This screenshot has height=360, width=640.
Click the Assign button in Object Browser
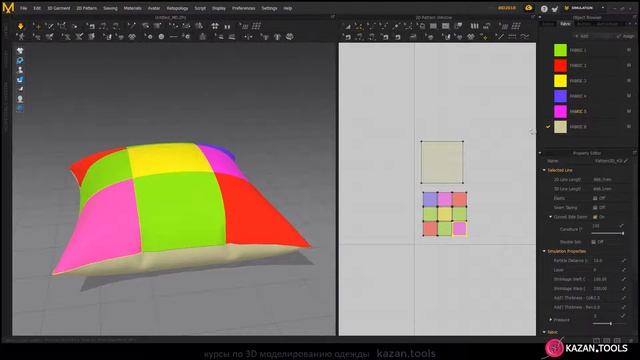tap(626, 36)
